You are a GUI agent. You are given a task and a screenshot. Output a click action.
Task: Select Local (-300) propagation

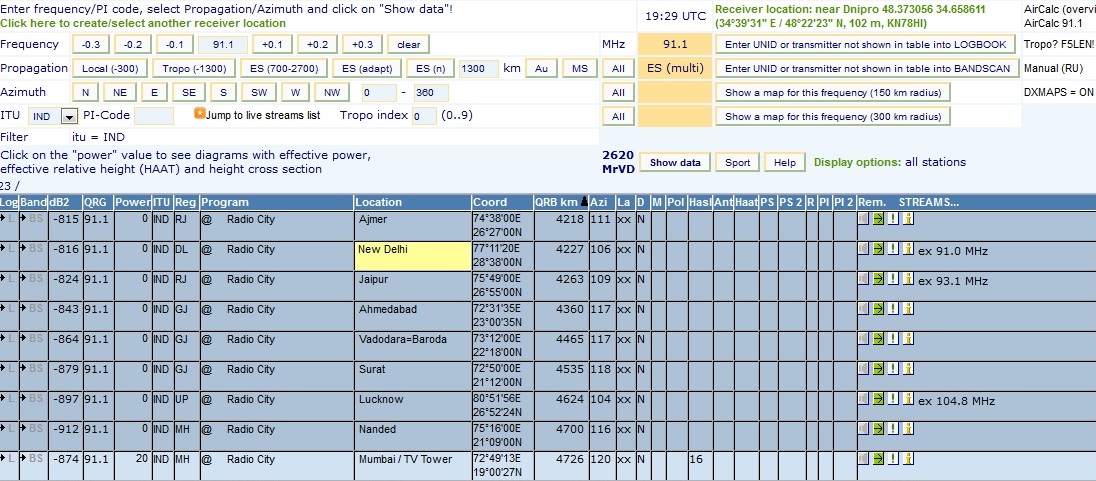click(110, 69)
